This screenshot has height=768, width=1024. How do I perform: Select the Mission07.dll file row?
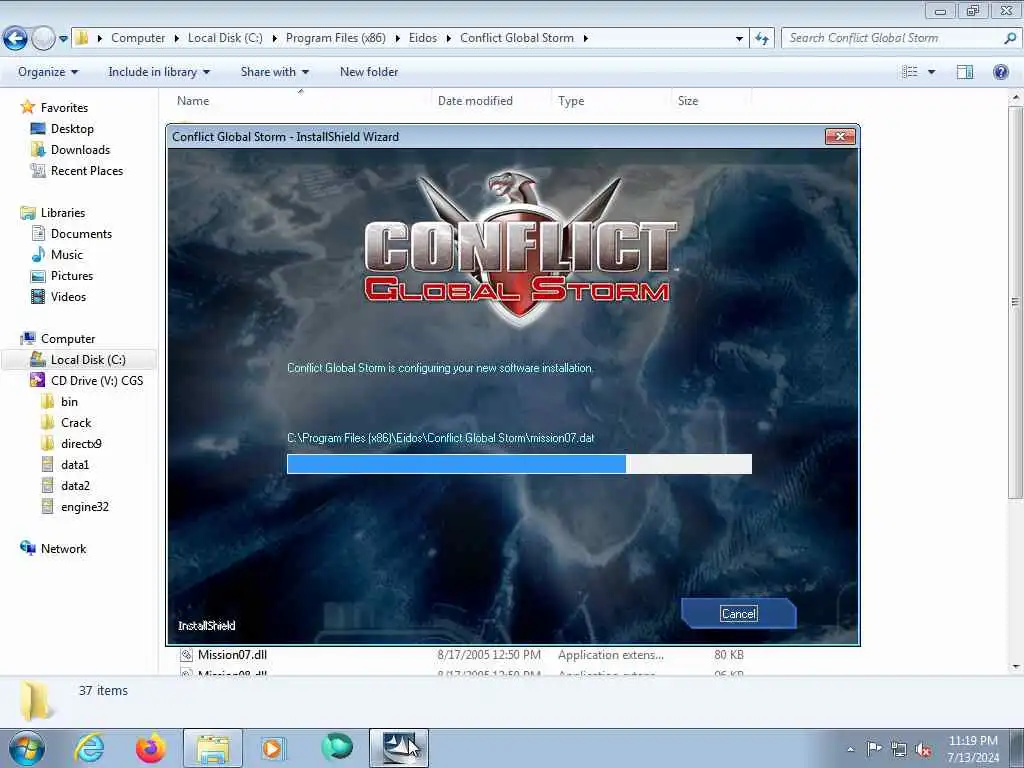tap(462, 654)
